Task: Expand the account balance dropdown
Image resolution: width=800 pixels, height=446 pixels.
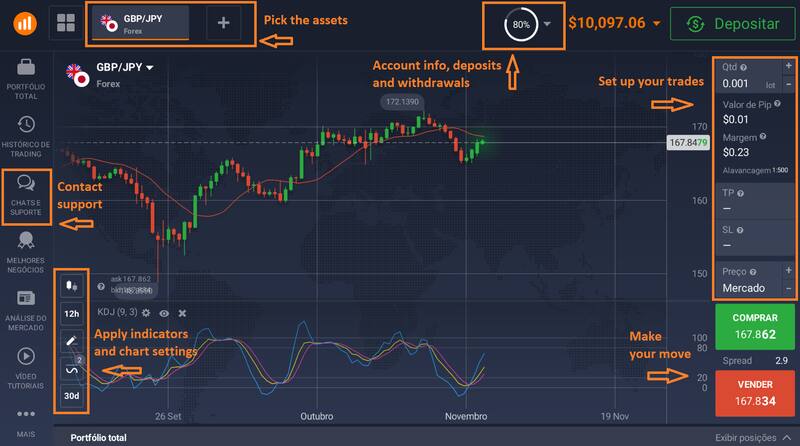Action: tap(656, 23)
